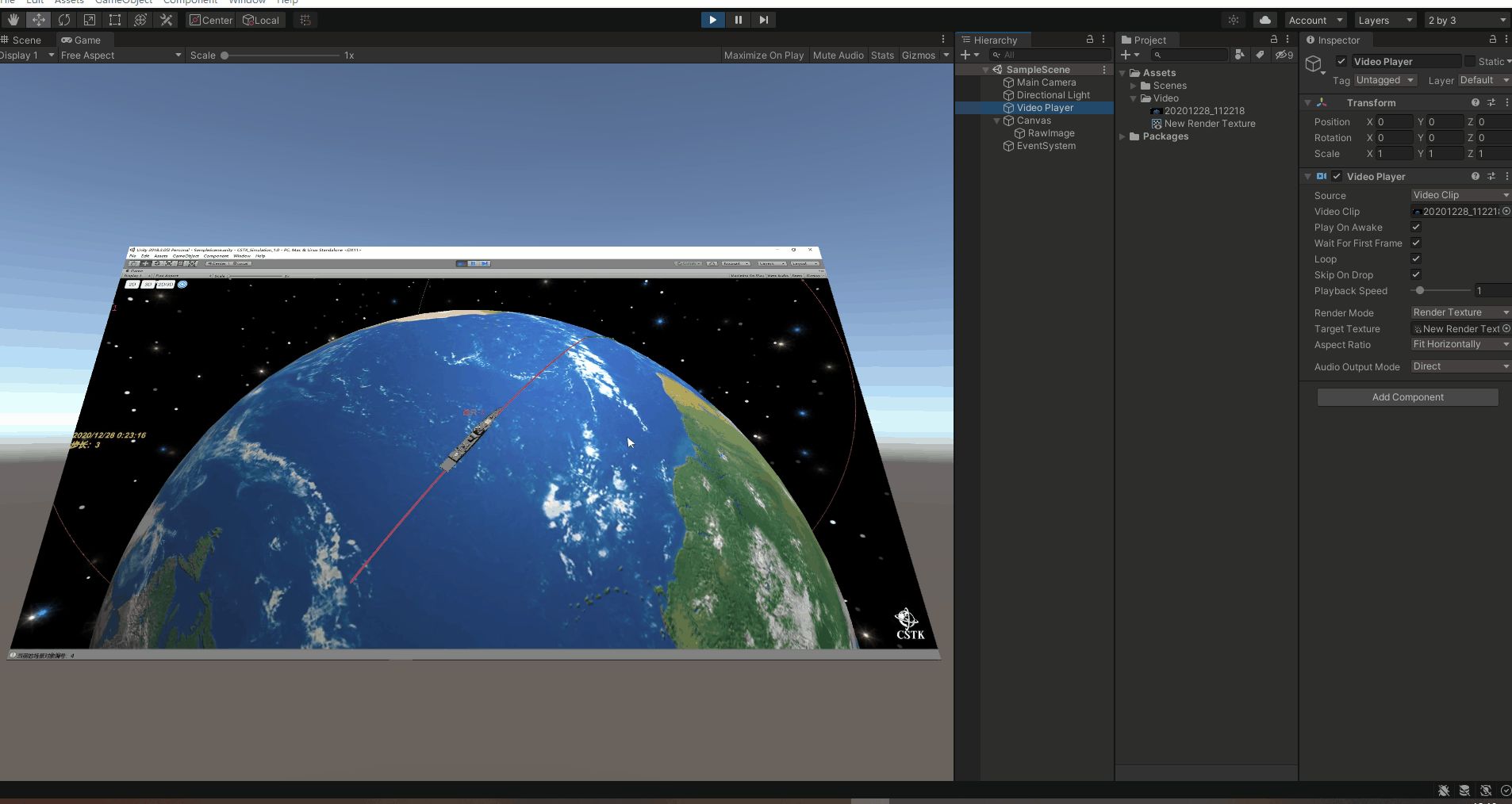Collapse the Transform component foldout

(x=1307, y=102)
